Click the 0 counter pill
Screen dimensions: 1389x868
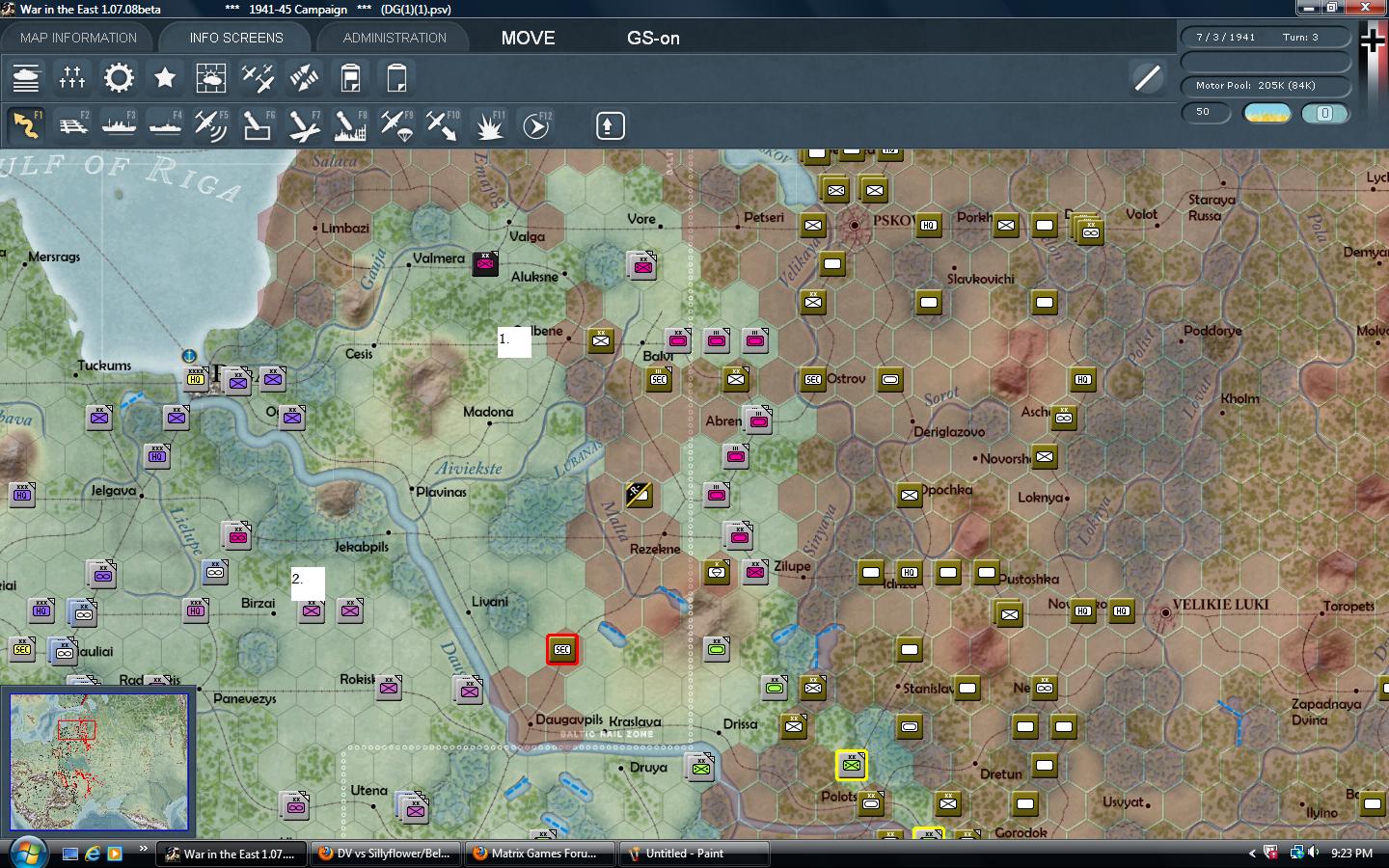point(1324,113)
